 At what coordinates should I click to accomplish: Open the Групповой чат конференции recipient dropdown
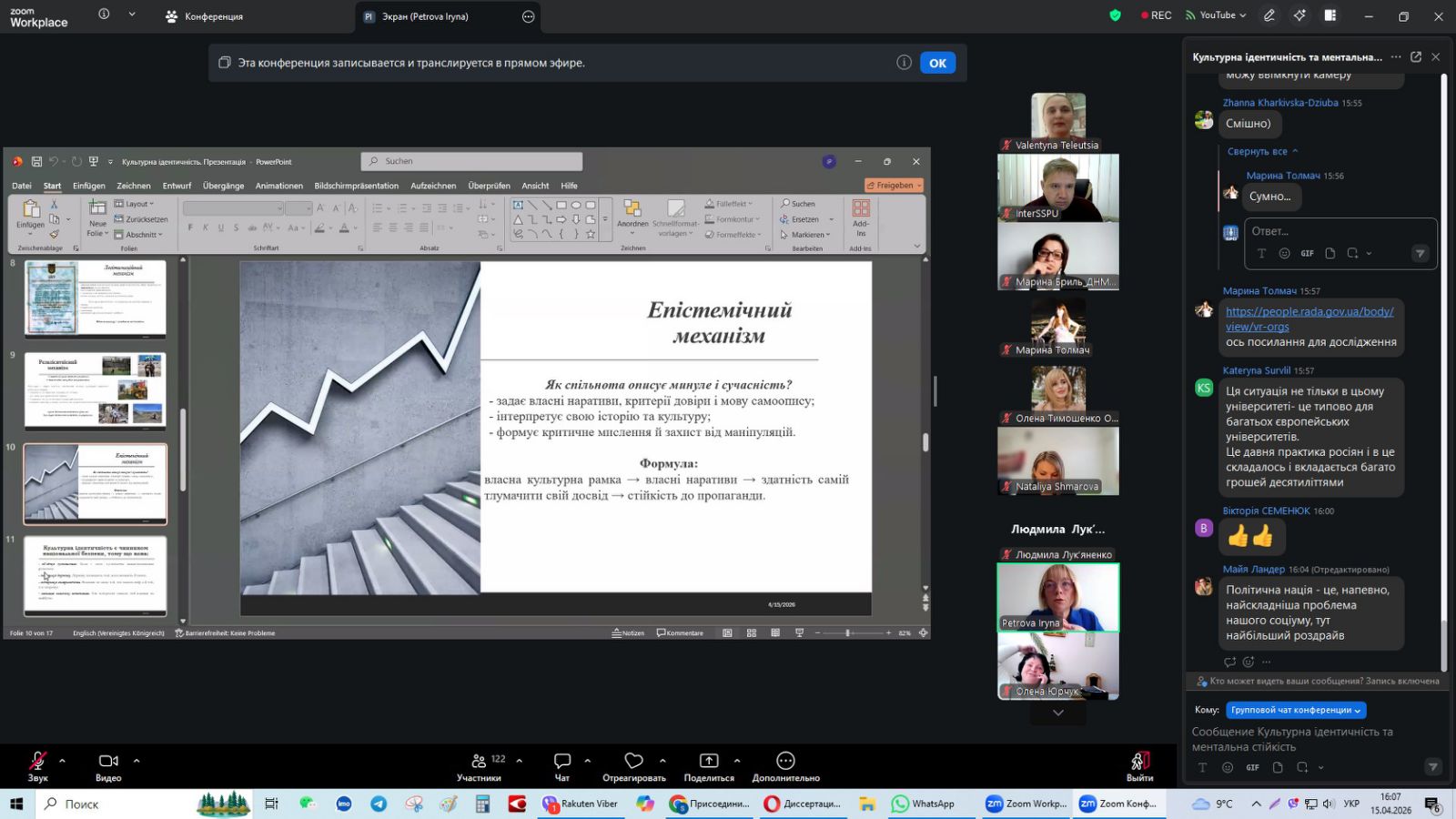click(1295, 710)
